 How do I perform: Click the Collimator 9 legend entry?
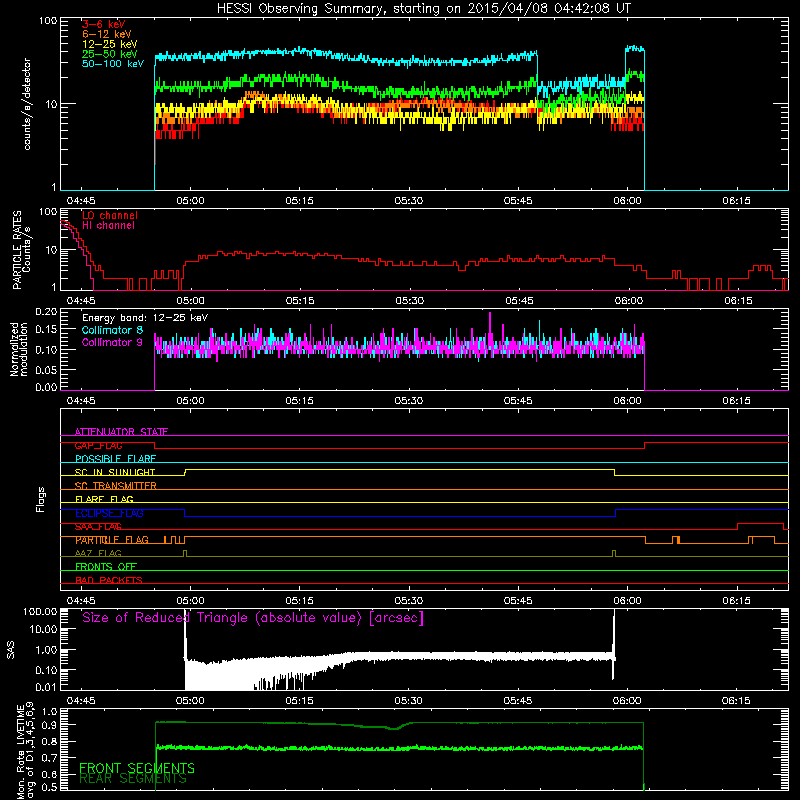(x=112, y=342)
